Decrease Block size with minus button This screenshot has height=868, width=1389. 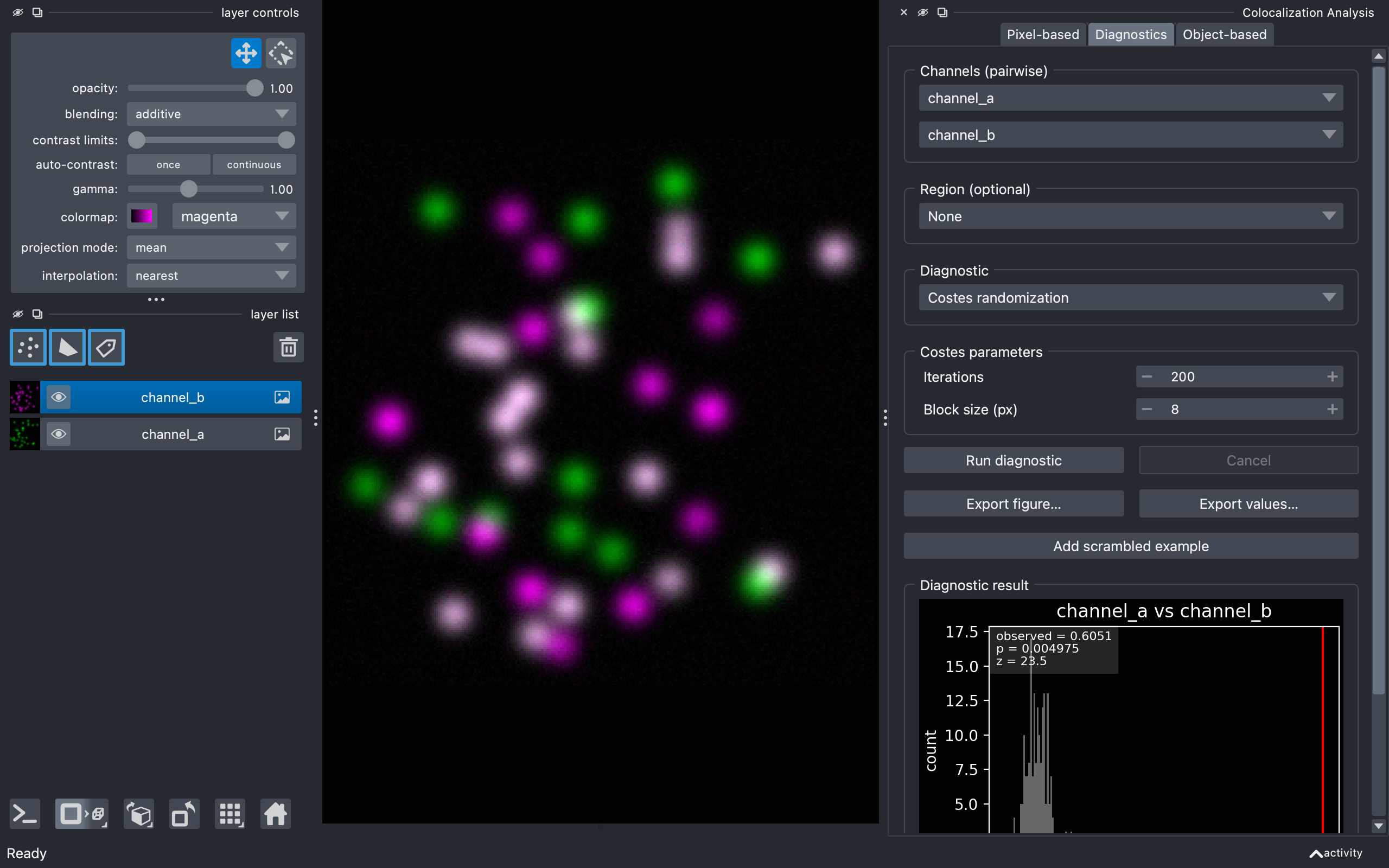[1147, 409]
